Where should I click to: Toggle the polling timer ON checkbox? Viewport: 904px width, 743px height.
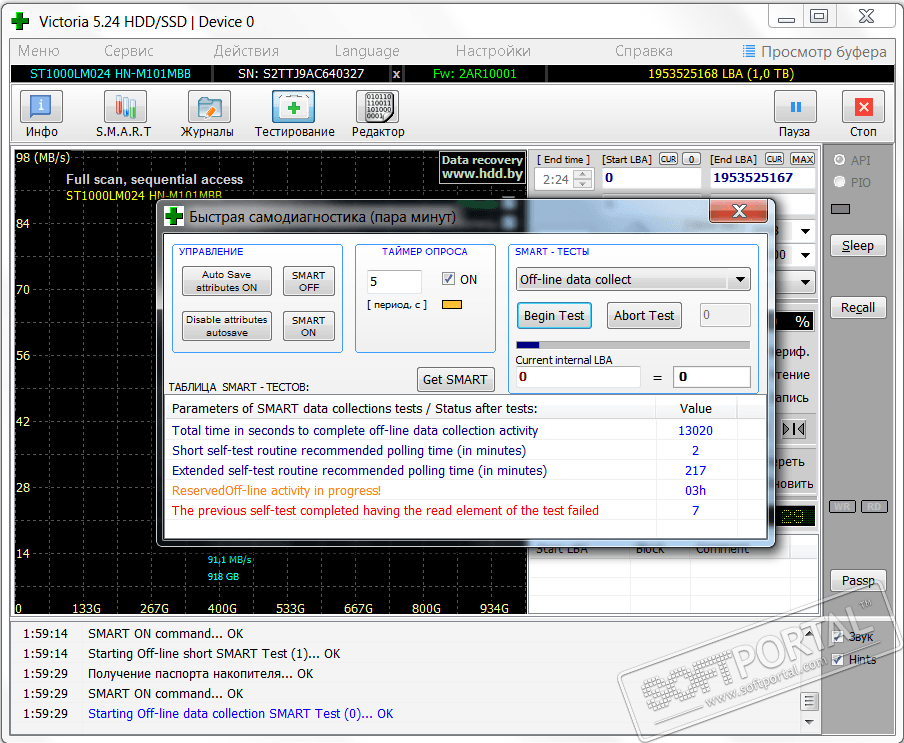point(448,279)
